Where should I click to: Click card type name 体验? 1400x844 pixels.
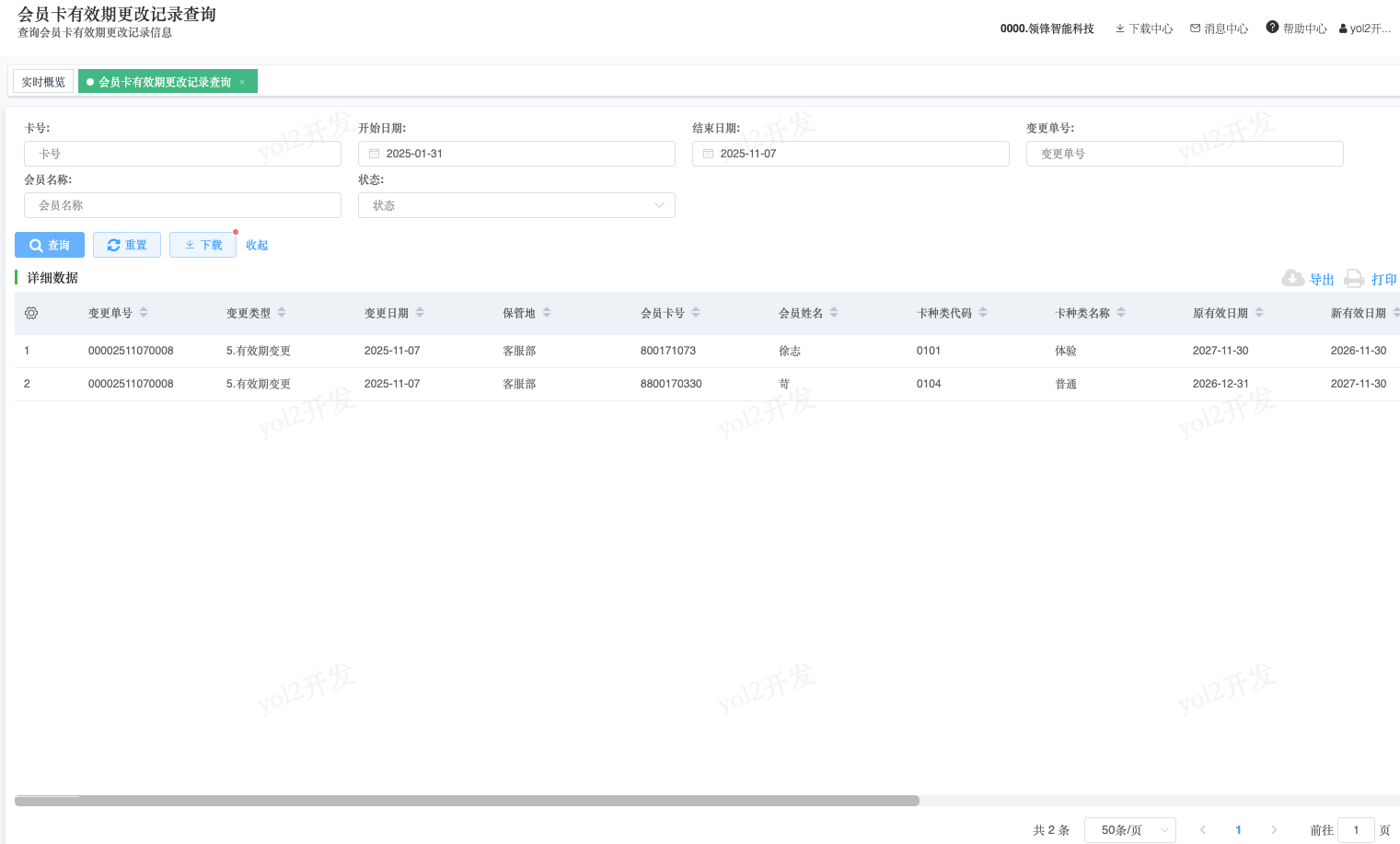click(1066, 351)
